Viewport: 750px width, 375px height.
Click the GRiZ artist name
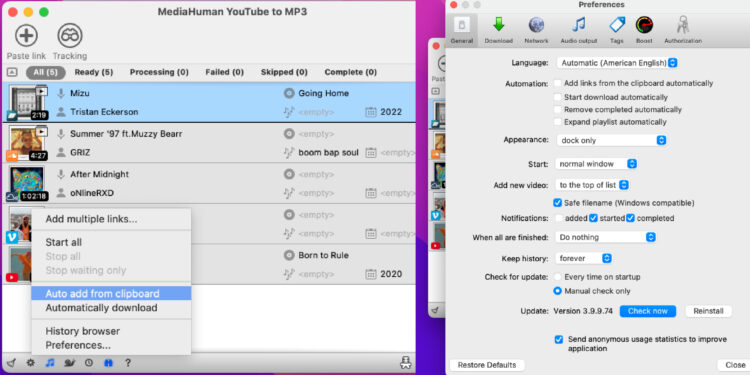(80, 153)
